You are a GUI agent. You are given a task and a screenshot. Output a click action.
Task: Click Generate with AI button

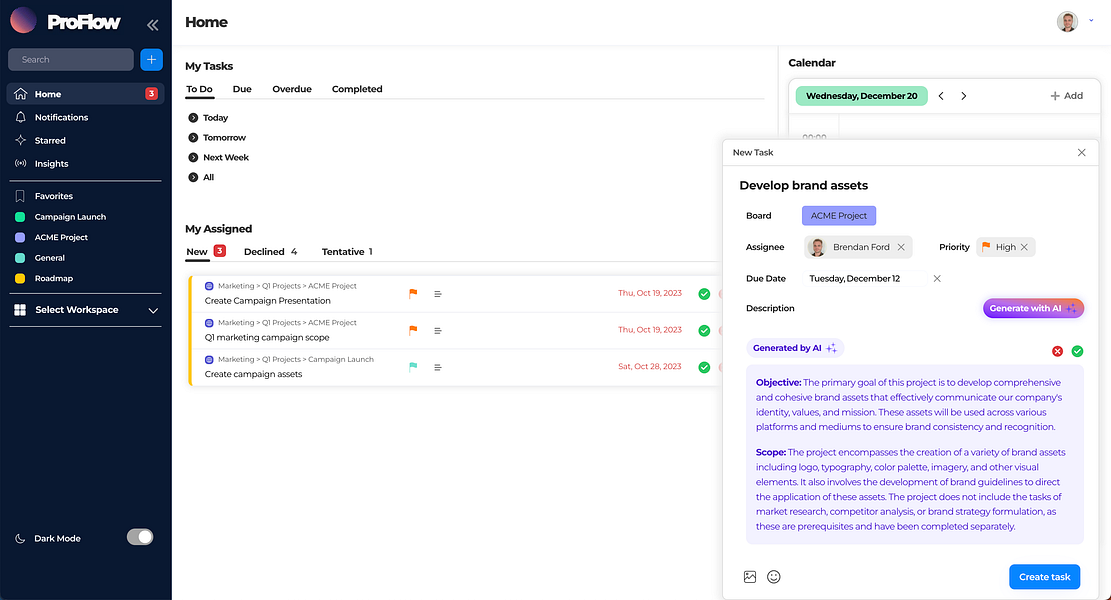[x=1033, y=309]
